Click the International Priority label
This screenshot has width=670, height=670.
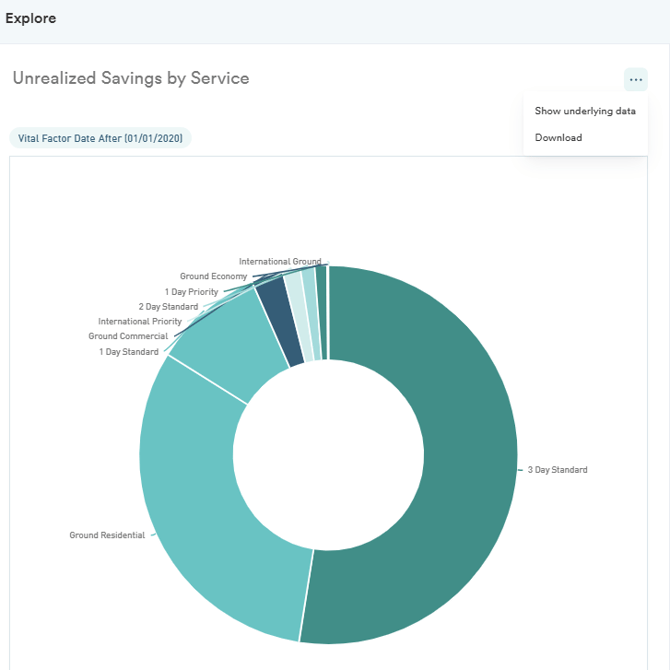pos(140,321)
